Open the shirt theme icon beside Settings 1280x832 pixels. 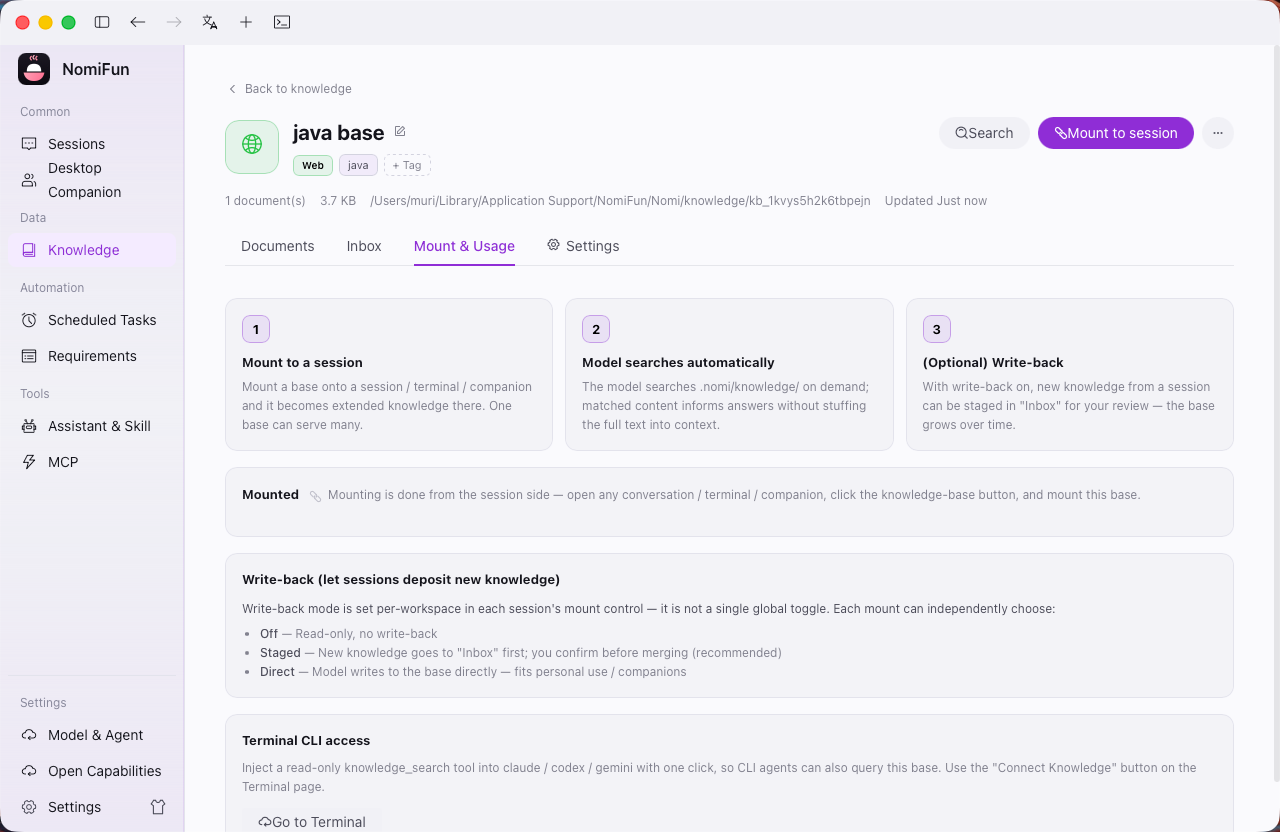tap(158, 807)
